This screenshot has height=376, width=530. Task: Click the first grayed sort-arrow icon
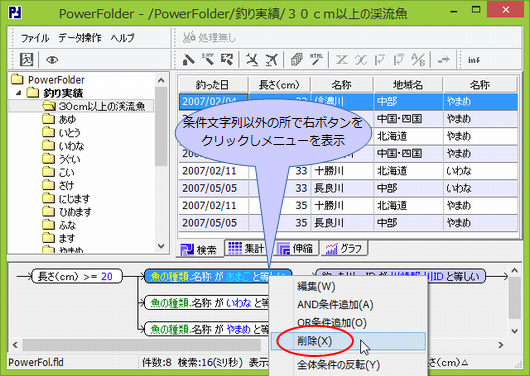[x=379, y=60]
